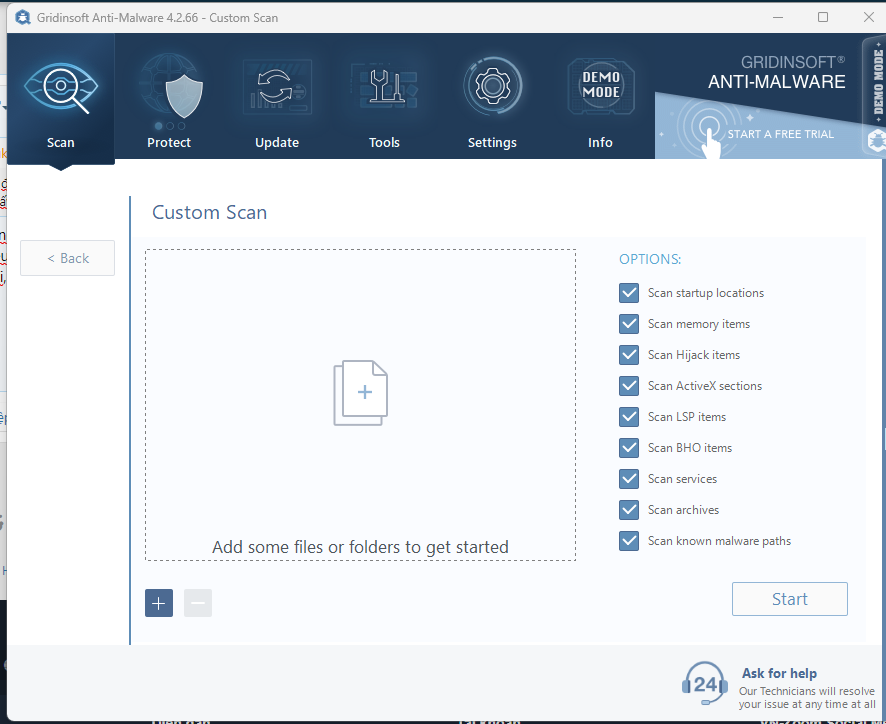
Task: Click the bug icon under Demo Mode ribbon
Action: pyautogui.click(x=876, y=140)
